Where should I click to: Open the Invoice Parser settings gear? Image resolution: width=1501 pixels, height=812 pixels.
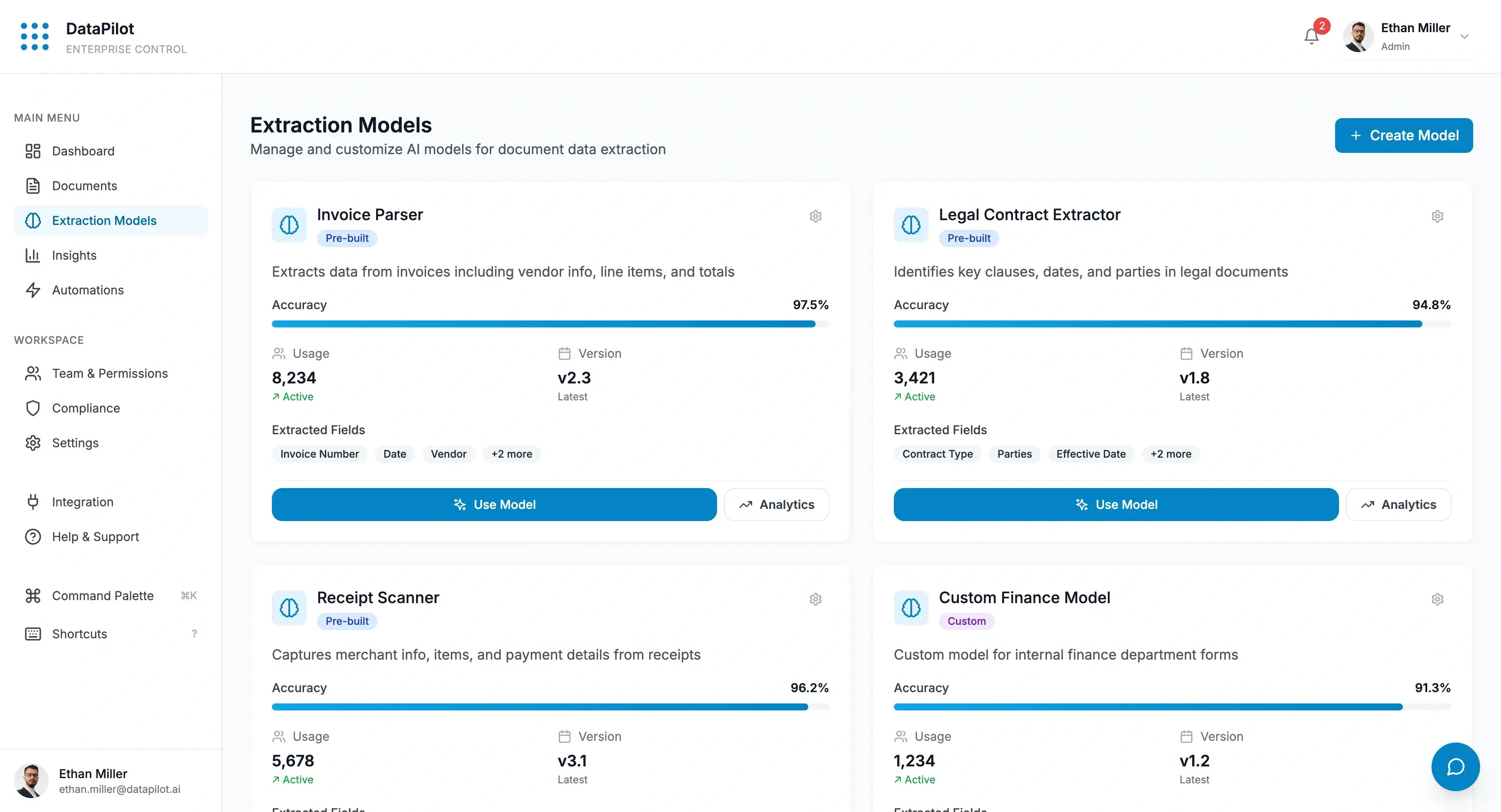(x=815, y=216)
